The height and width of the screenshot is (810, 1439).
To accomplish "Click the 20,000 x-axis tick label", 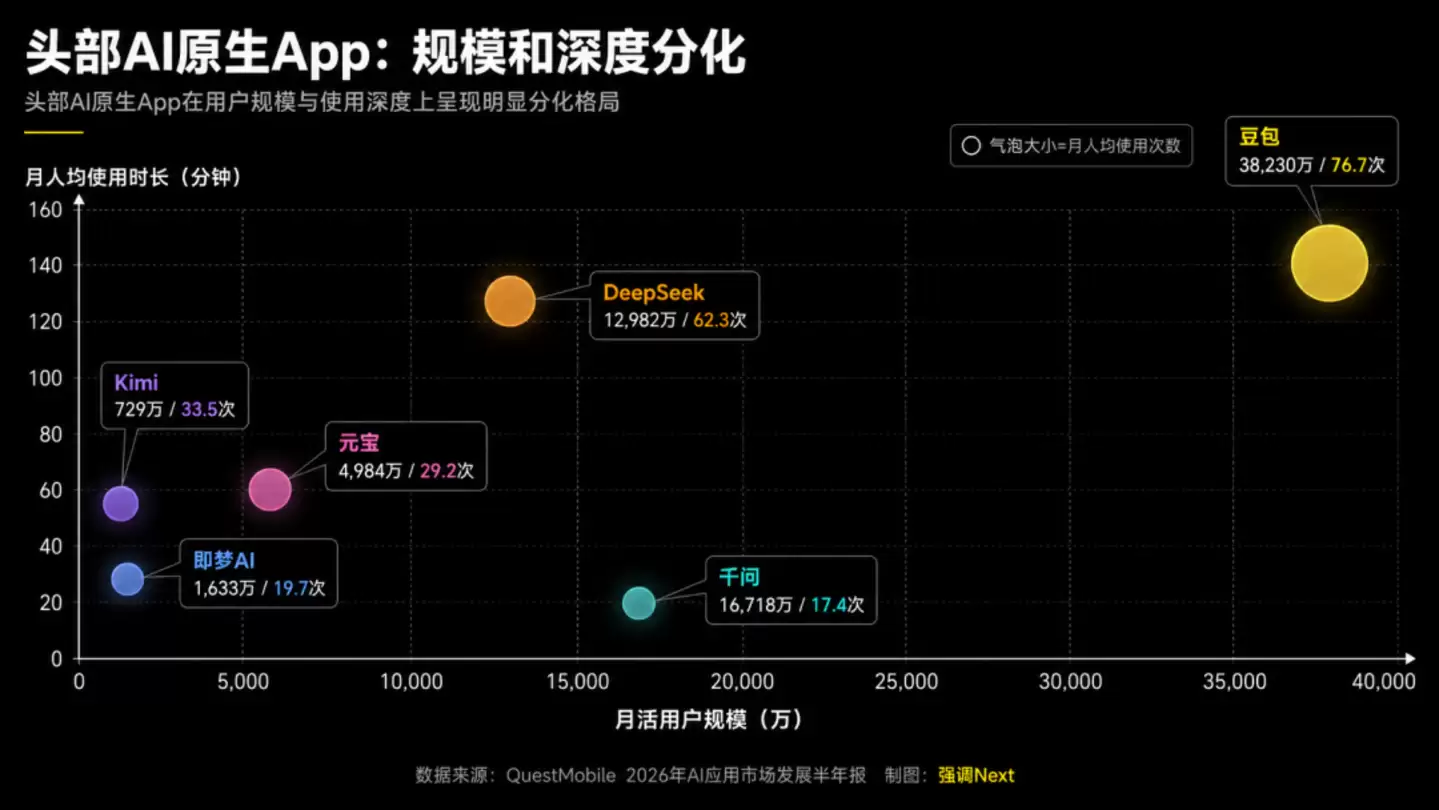I will tap(743, 682).
